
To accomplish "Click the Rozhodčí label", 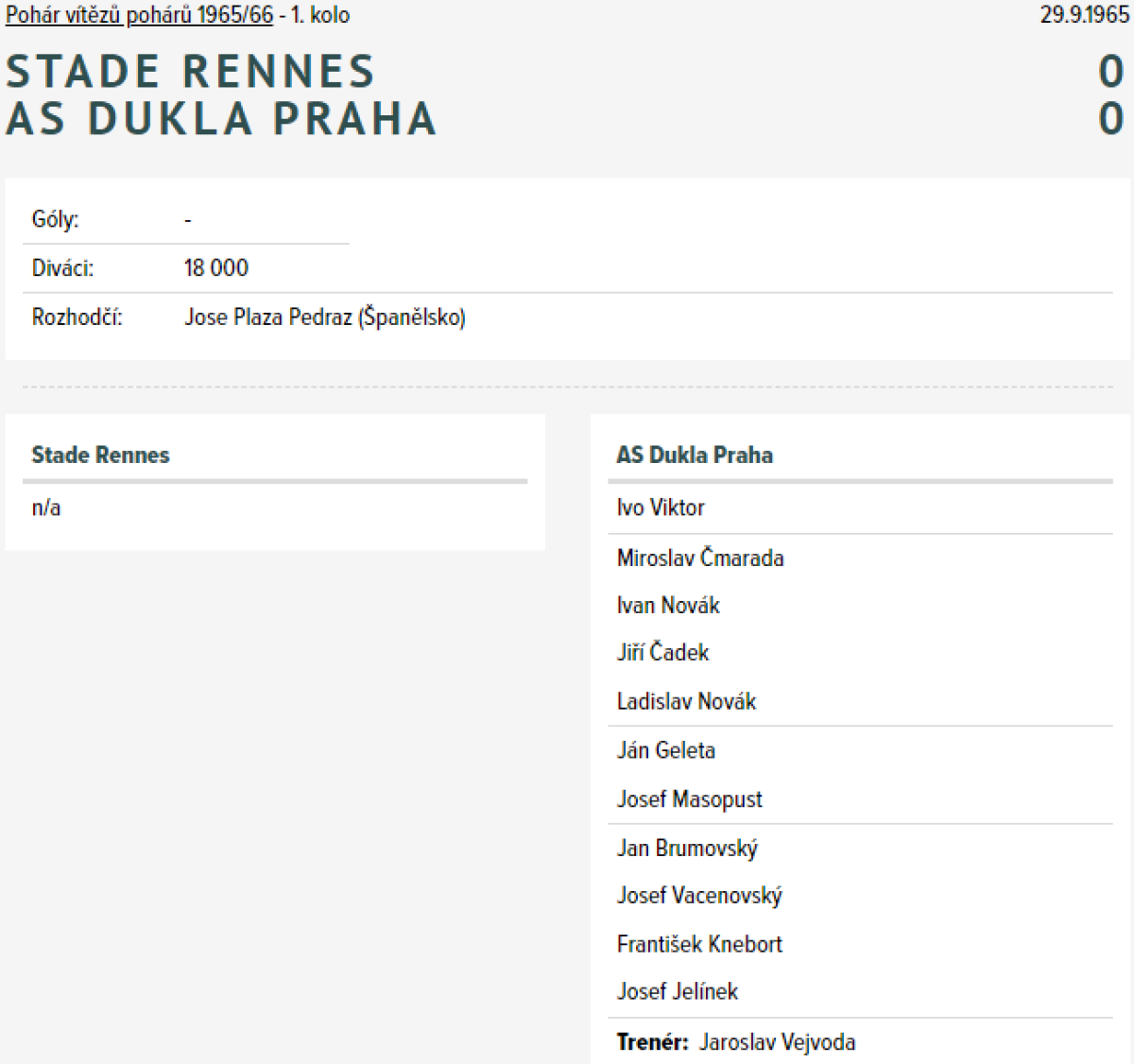I will (x=77, y=317).
